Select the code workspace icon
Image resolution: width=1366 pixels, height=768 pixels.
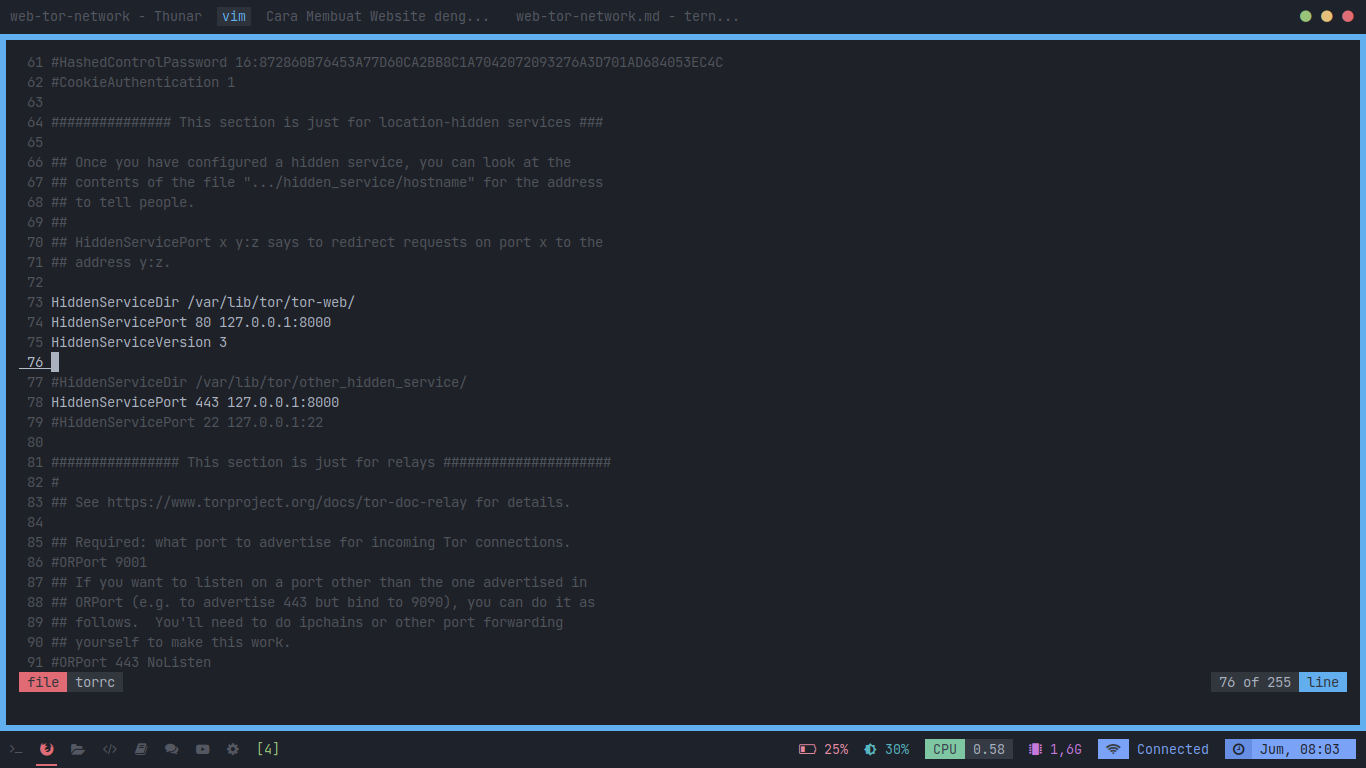pos(110,749)
